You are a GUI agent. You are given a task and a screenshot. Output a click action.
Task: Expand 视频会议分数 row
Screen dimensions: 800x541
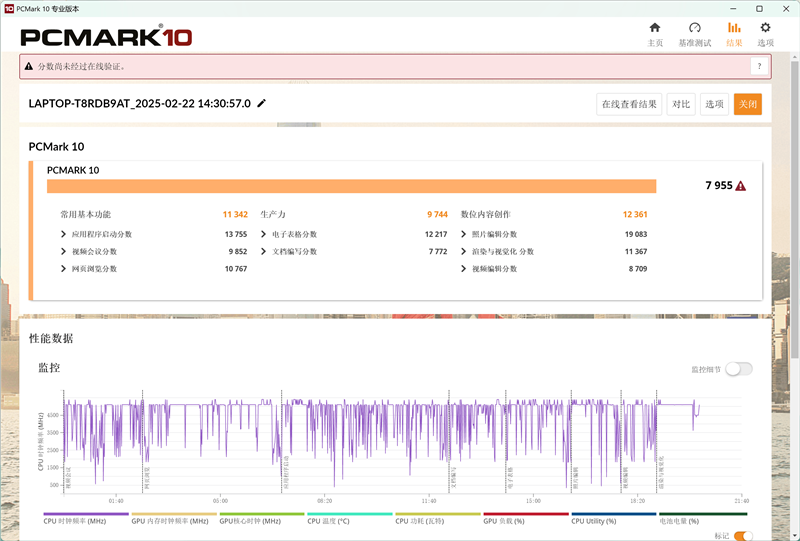[64, 251]
